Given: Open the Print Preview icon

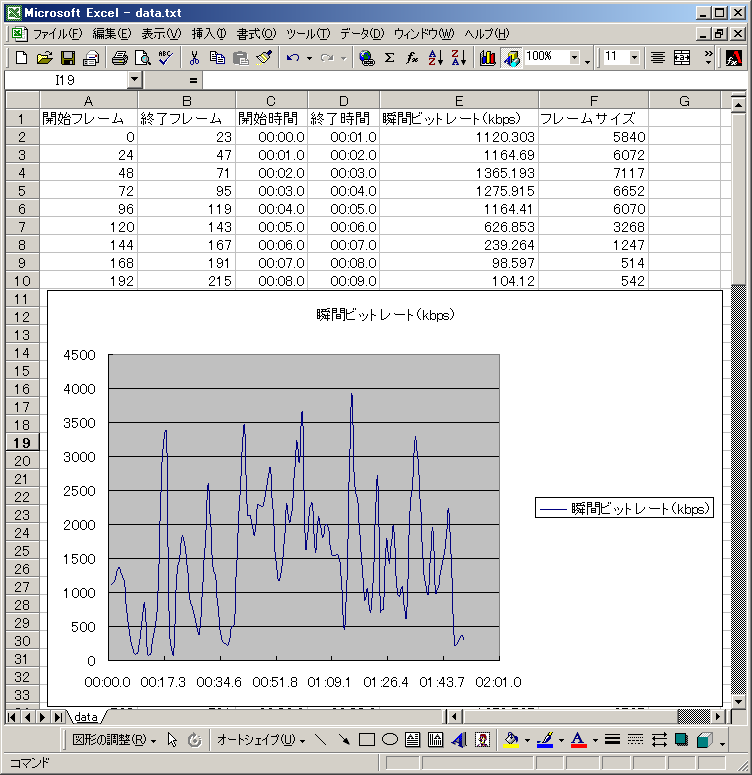Looking at the screenshot, I should pyautogui.click(x=141, y=58).
